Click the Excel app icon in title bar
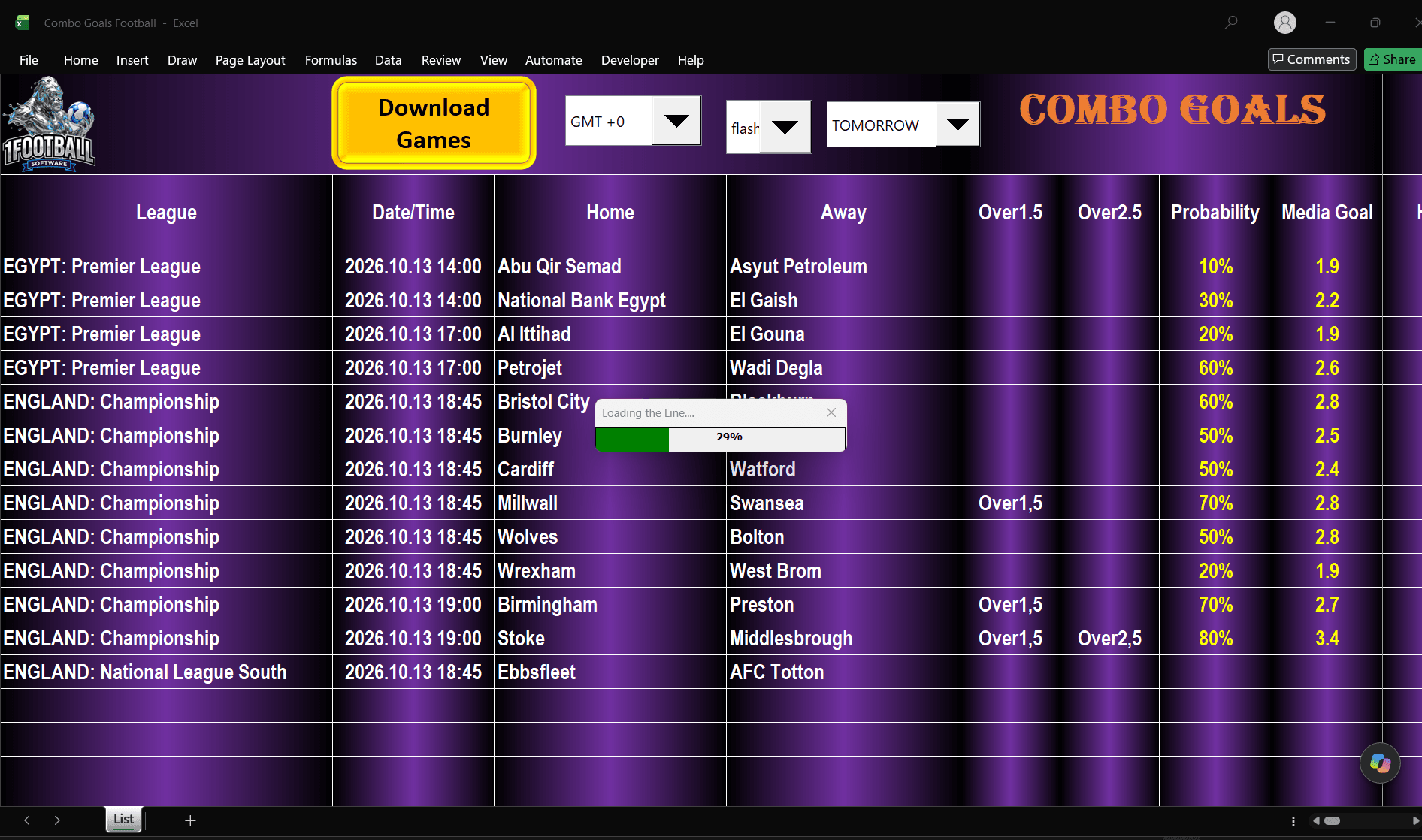Viewport: 1422px width, 840px height. pyautogui.click(x=23, y=23)
